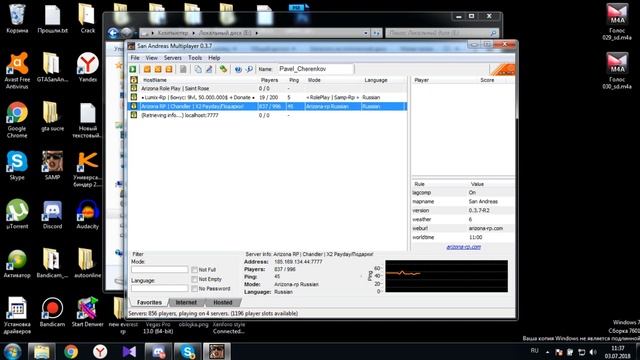This screenshot has width=640, height=360.
Task: Enable the No Password filter checkbox
Action: tap(194, 289)
